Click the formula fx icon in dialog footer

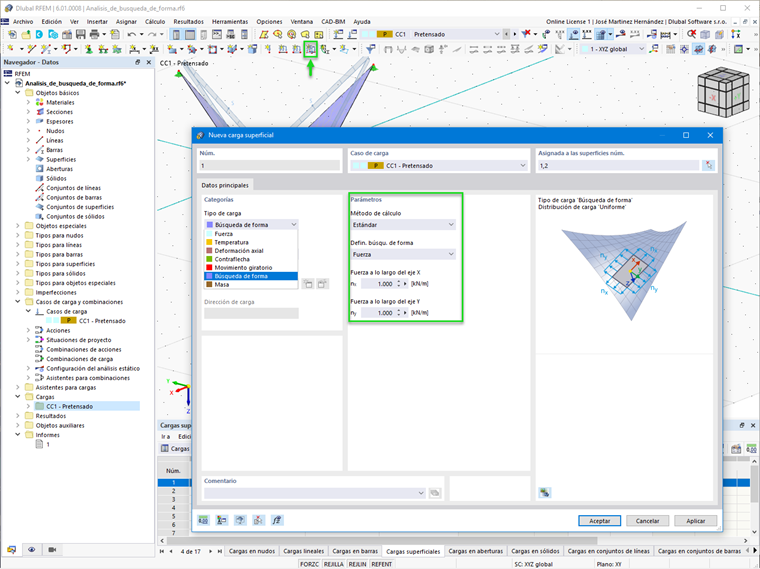point(277,520)
